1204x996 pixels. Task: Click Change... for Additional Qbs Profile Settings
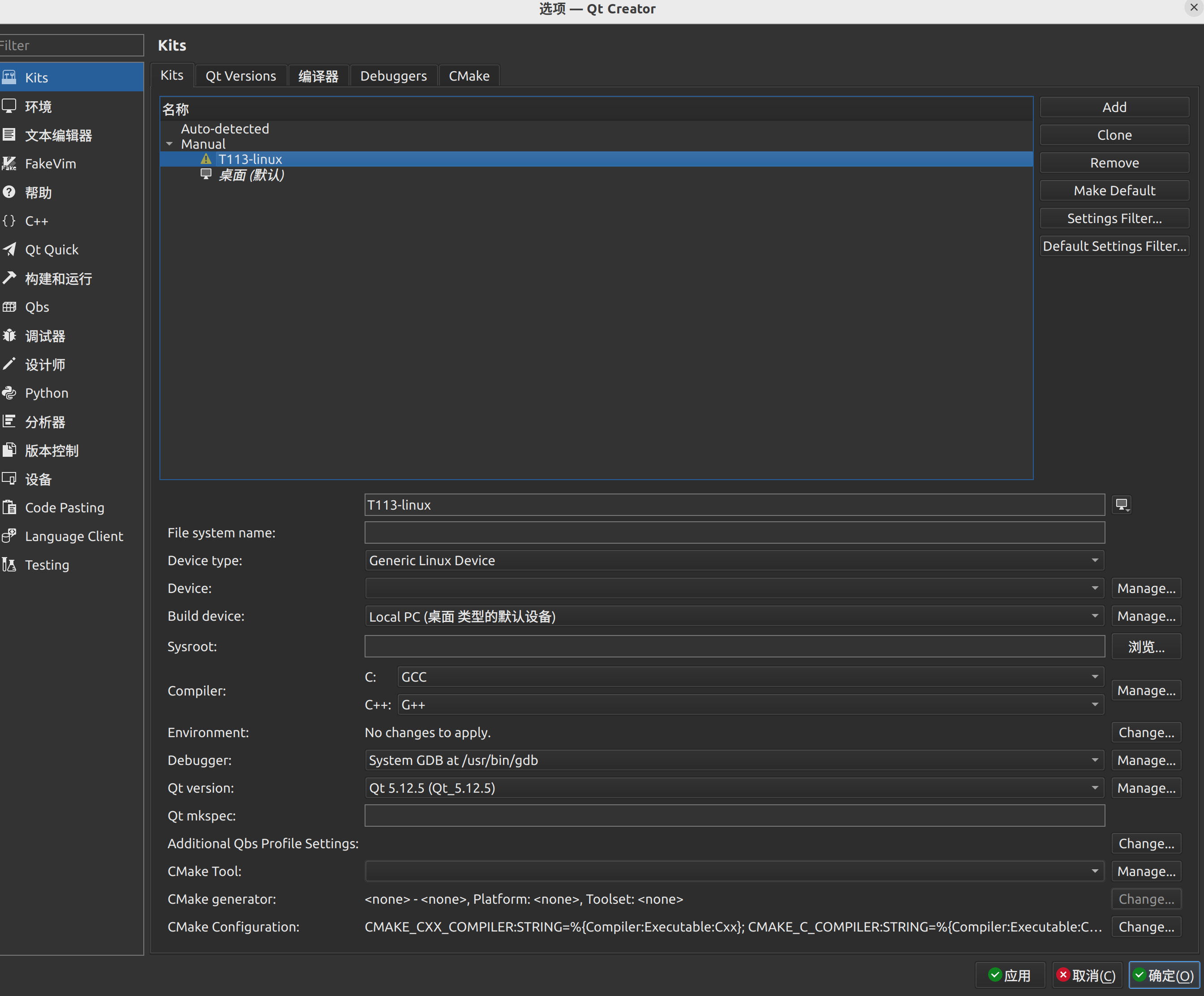pos(1146,844)
